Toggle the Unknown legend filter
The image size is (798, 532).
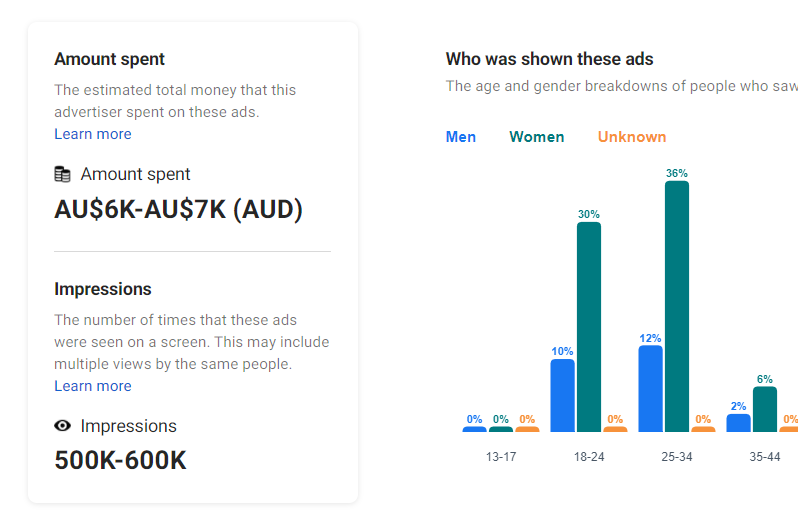tap(632, 137)
